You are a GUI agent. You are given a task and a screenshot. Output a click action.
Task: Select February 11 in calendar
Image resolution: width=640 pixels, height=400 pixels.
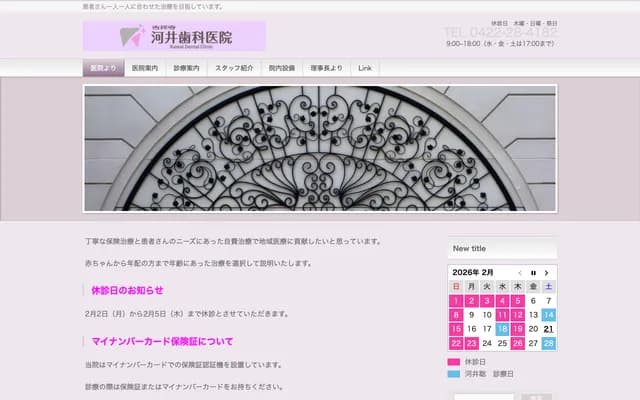(502, 315)
